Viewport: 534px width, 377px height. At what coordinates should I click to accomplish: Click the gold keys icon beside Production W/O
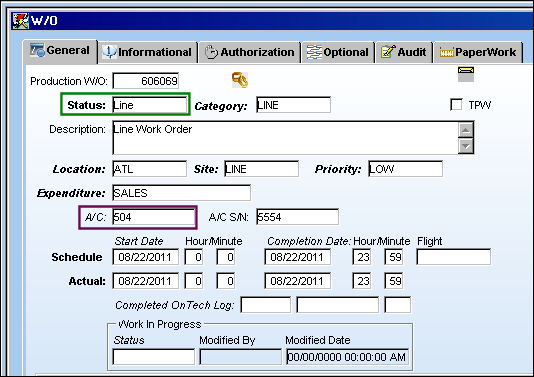[x=240, y=80]
